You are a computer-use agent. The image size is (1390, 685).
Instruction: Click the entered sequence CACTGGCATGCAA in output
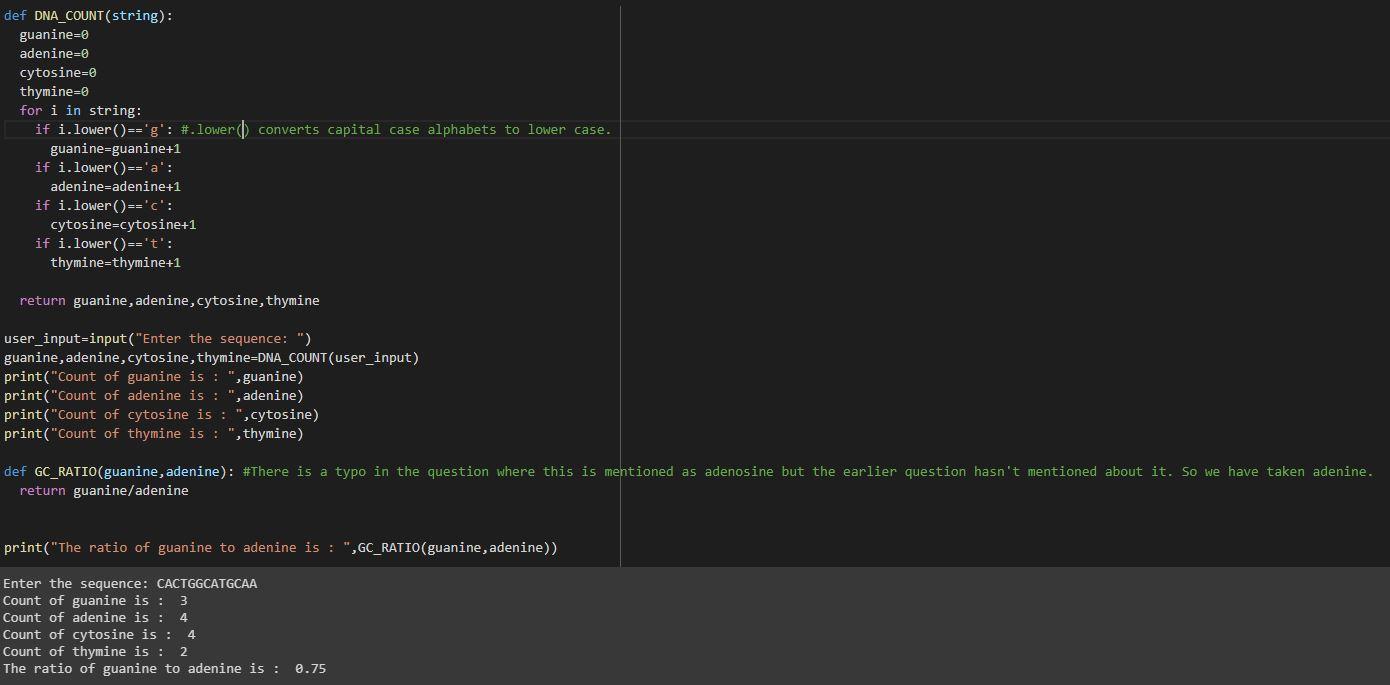pos(206,584)
